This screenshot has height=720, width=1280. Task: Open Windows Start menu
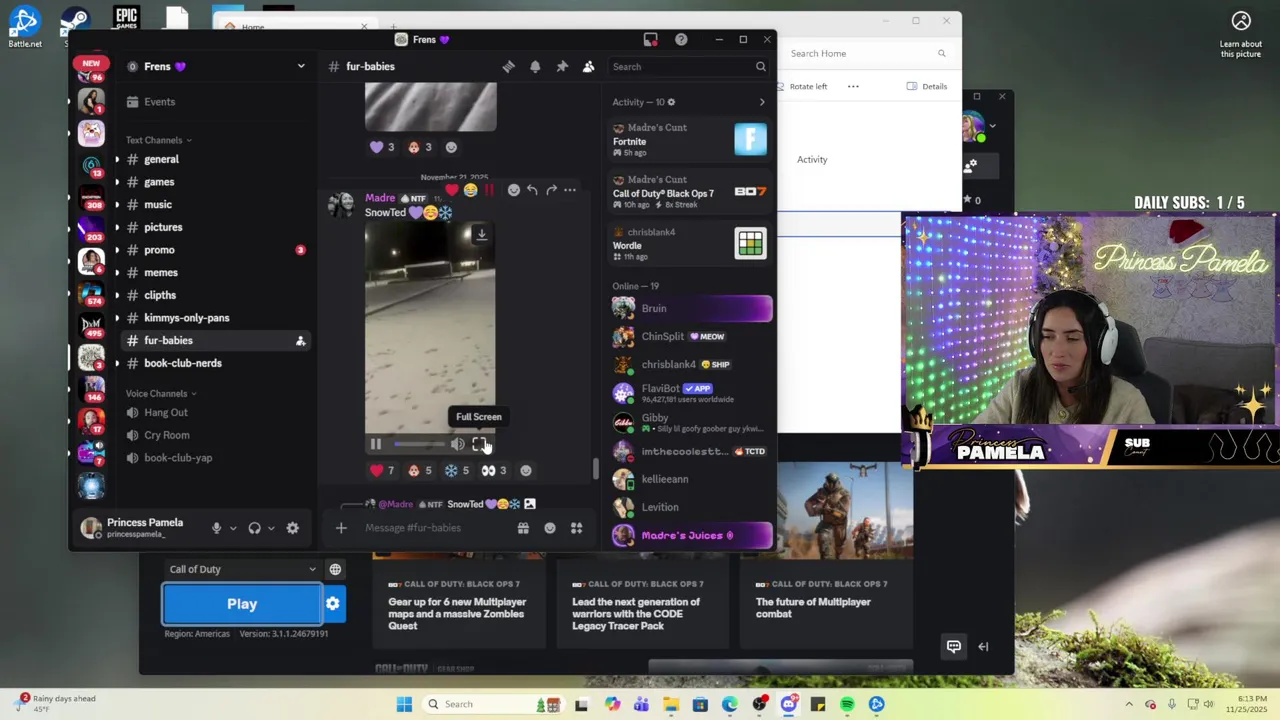(x=404, y=704)
